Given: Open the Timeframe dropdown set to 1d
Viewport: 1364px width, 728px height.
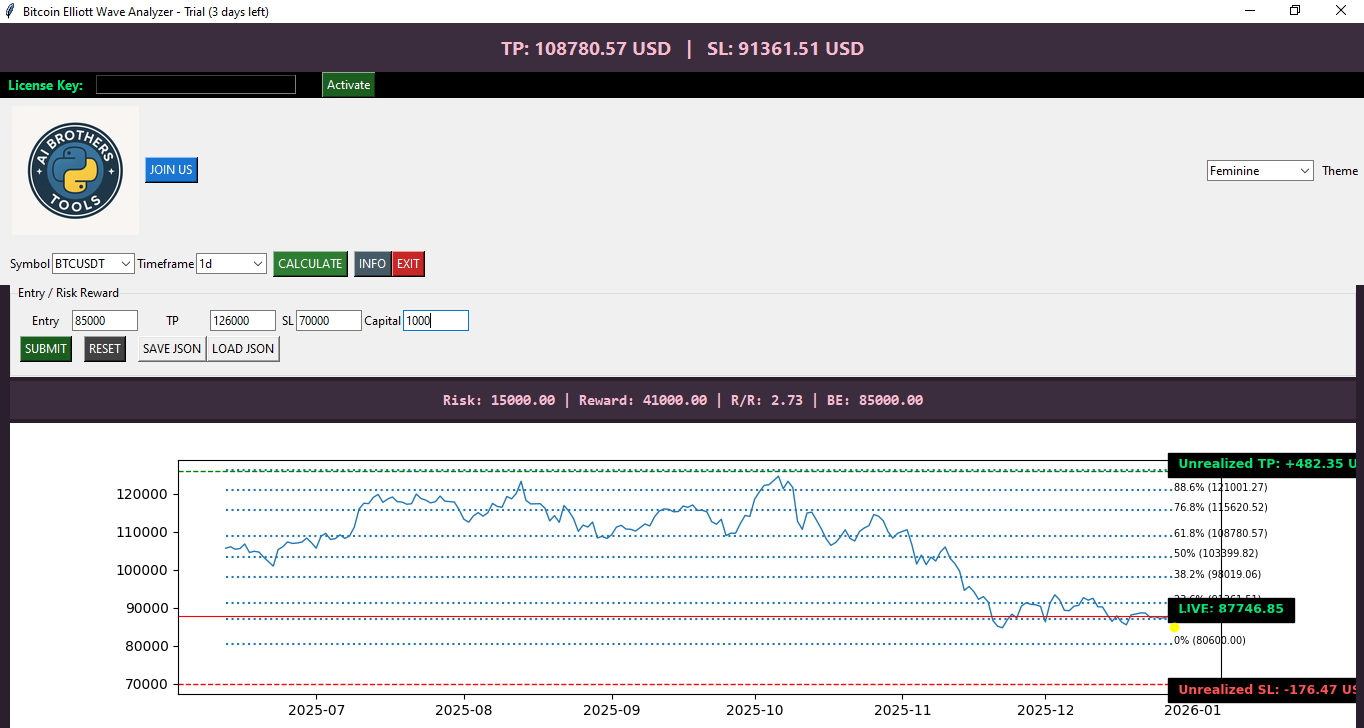Looking at the screenshot, I should pos(231,263).
